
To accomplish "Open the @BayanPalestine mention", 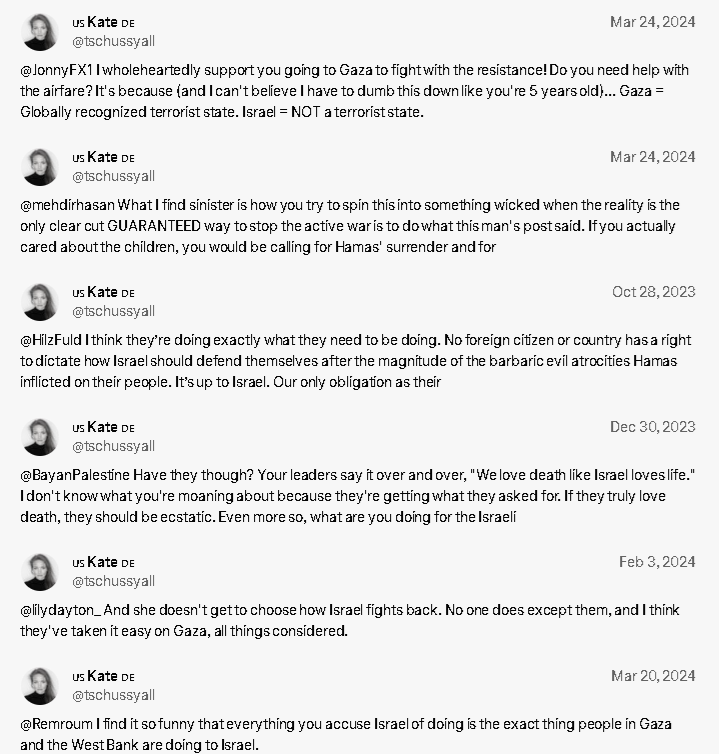I will 75,476.
